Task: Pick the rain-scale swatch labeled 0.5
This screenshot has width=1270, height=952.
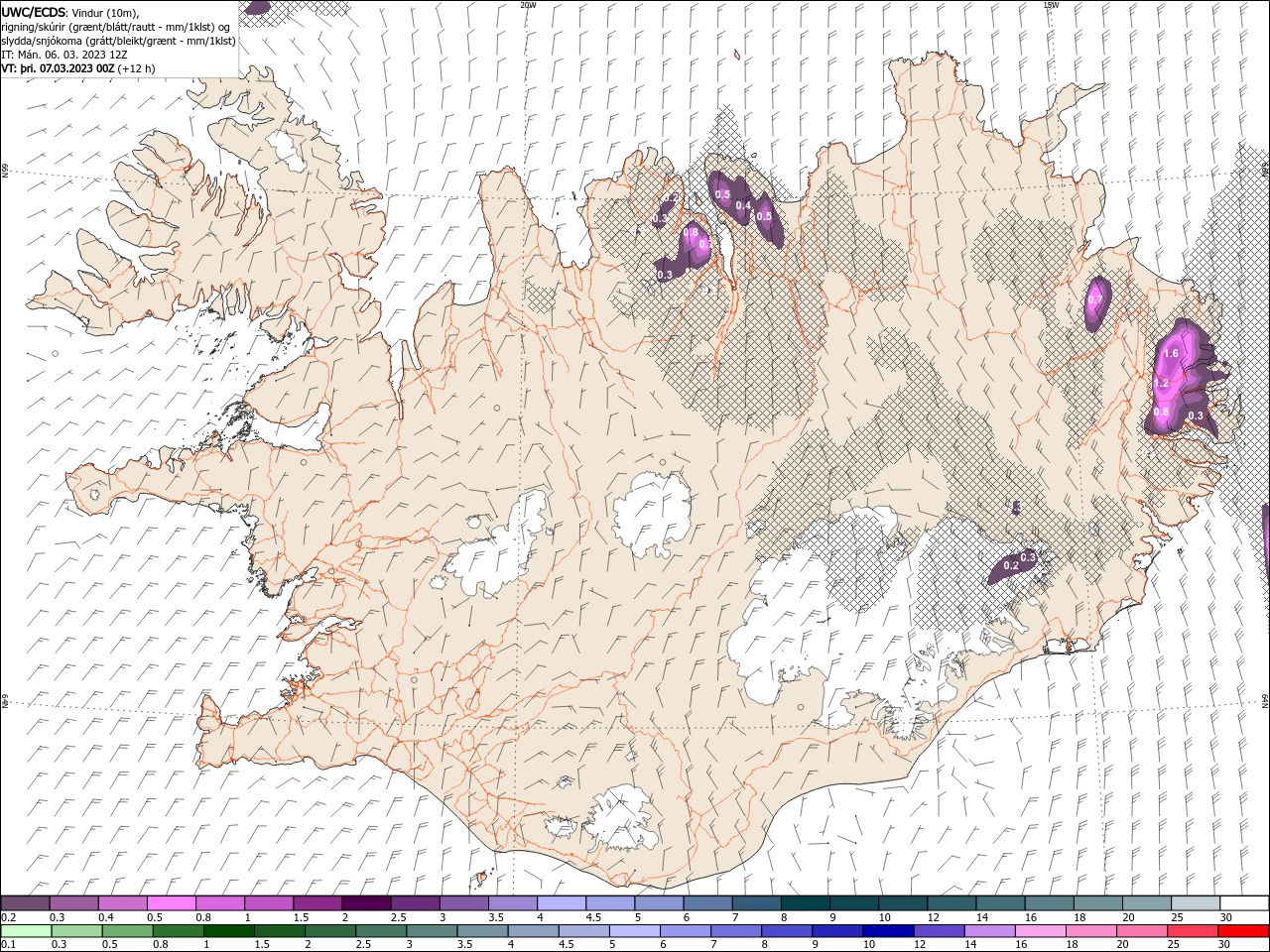Action: point(128,930)
